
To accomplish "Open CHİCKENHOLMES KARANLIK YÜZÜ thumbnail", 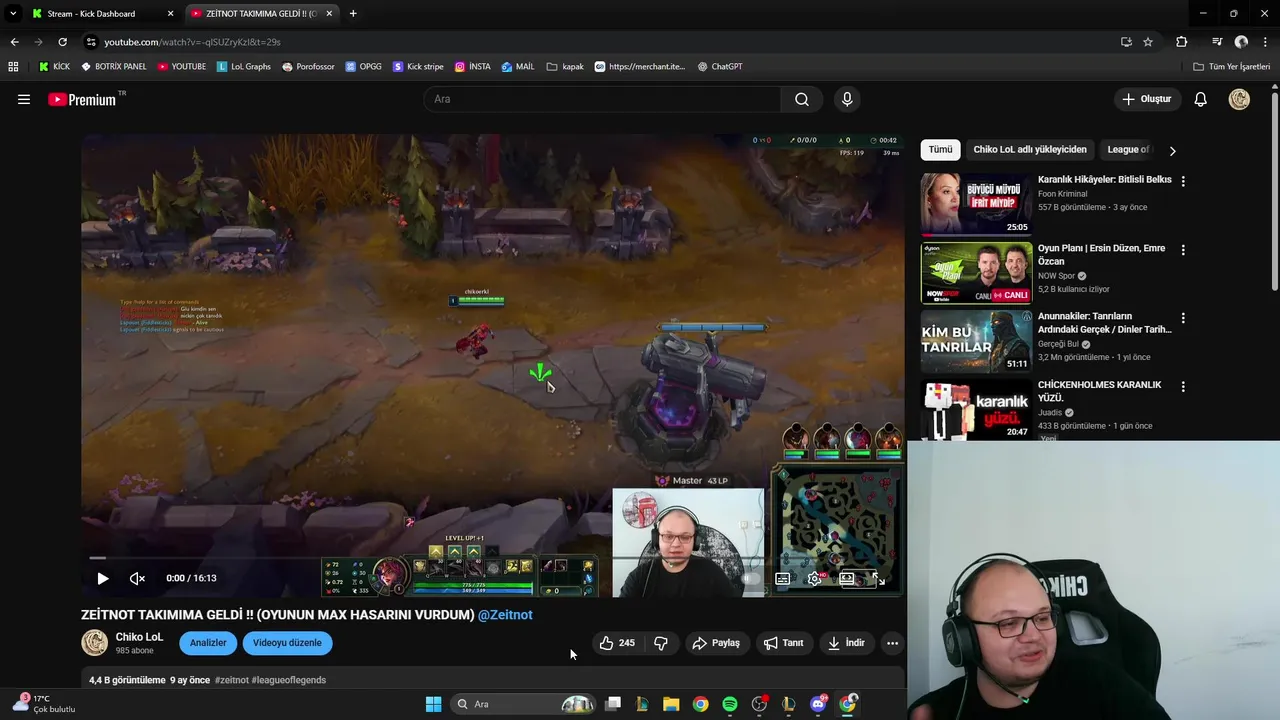I will (976, 410).
